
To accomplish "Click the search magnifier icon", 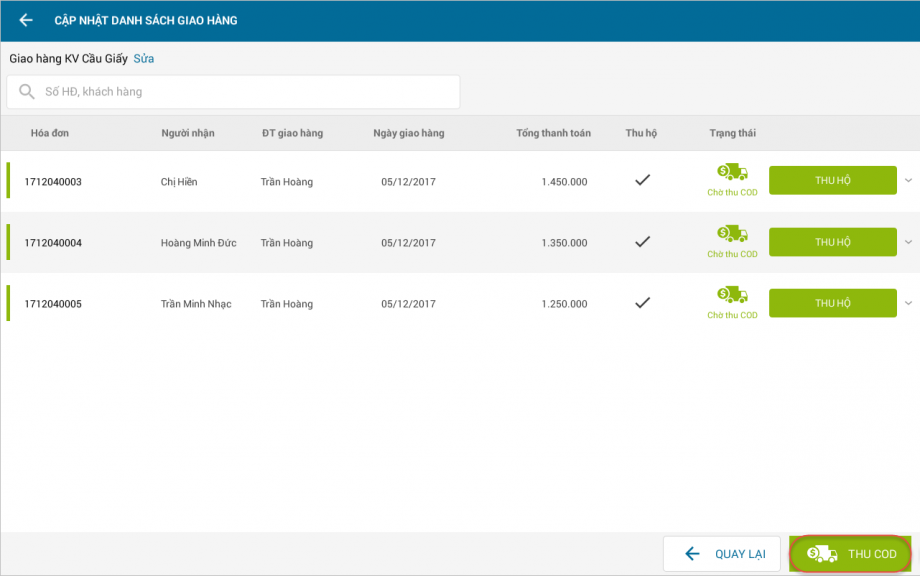I will tap(27, 92).
